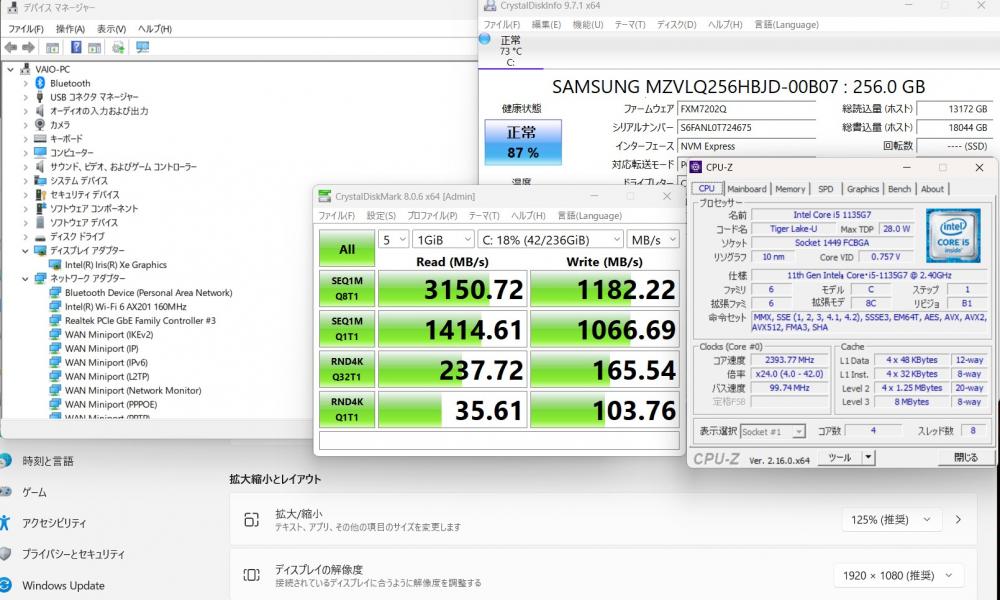Click the back arrow in Device Manager toolbar
Screen dimensions: 1000x600
pos(11,47)
